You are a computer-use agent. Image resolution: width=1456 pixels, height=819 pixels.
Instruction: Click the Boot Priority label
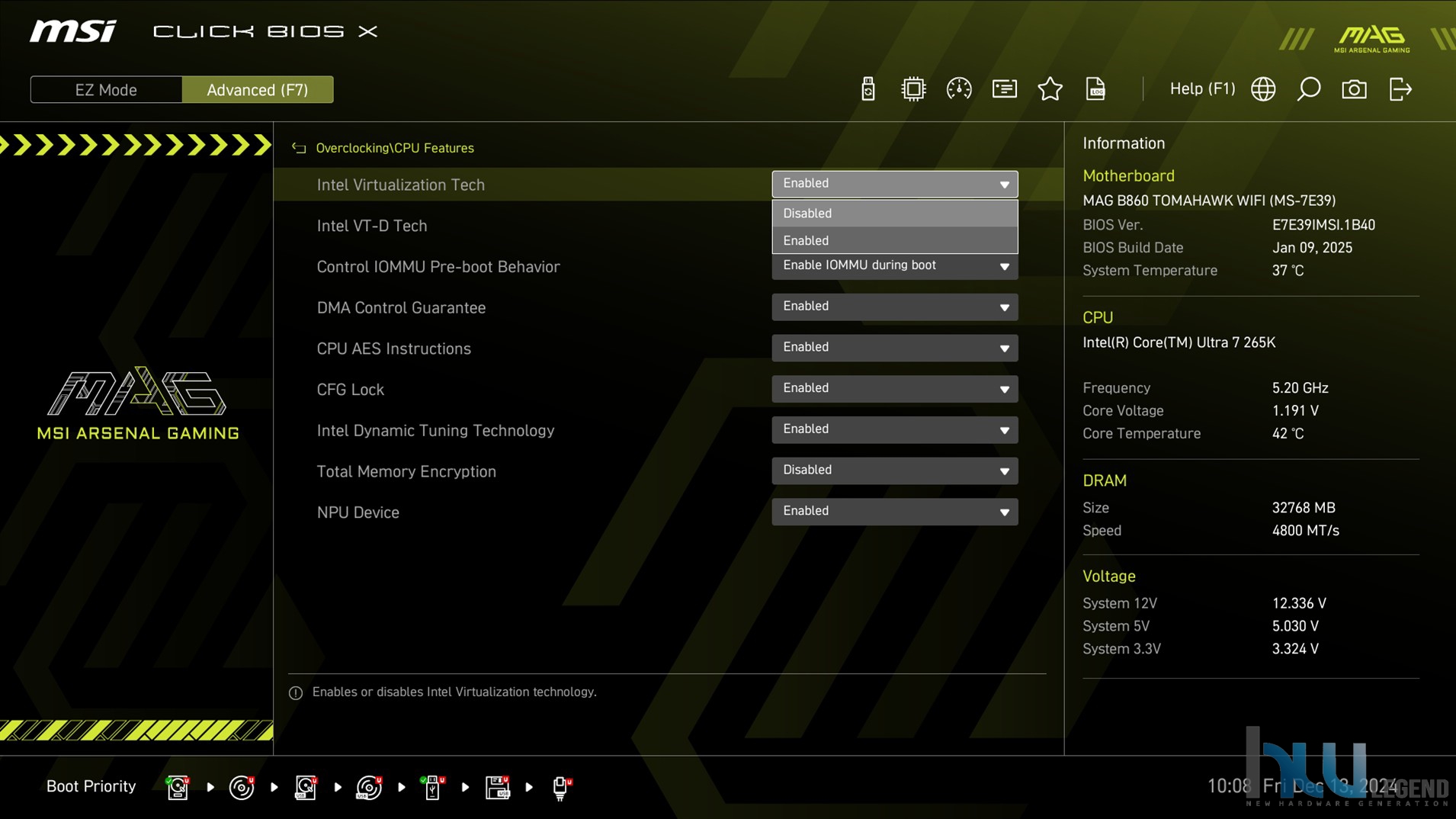(91, 786)
